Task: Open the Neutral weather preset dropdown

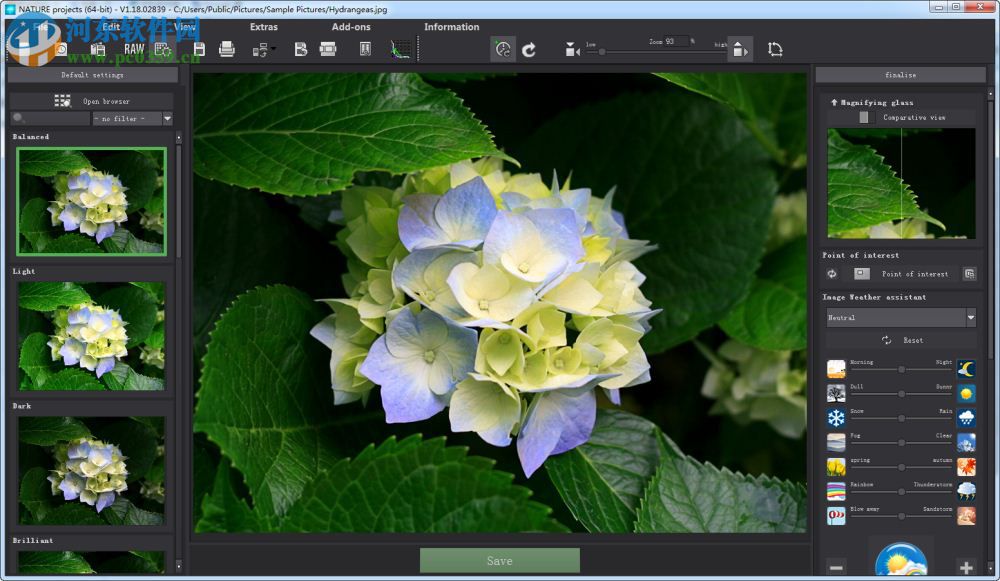Action: tap(901, 317)
